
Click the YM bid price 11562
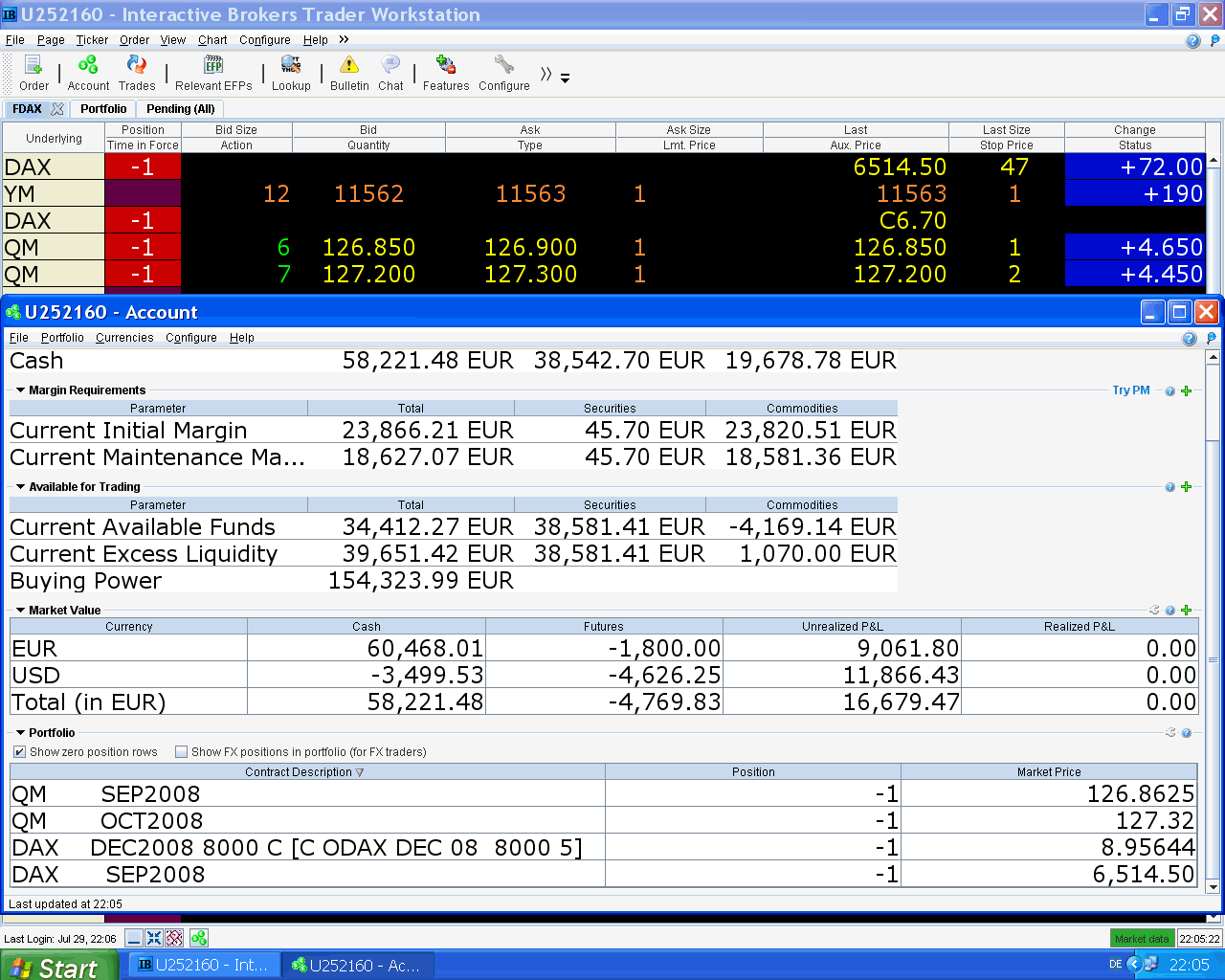click(368, 194)
